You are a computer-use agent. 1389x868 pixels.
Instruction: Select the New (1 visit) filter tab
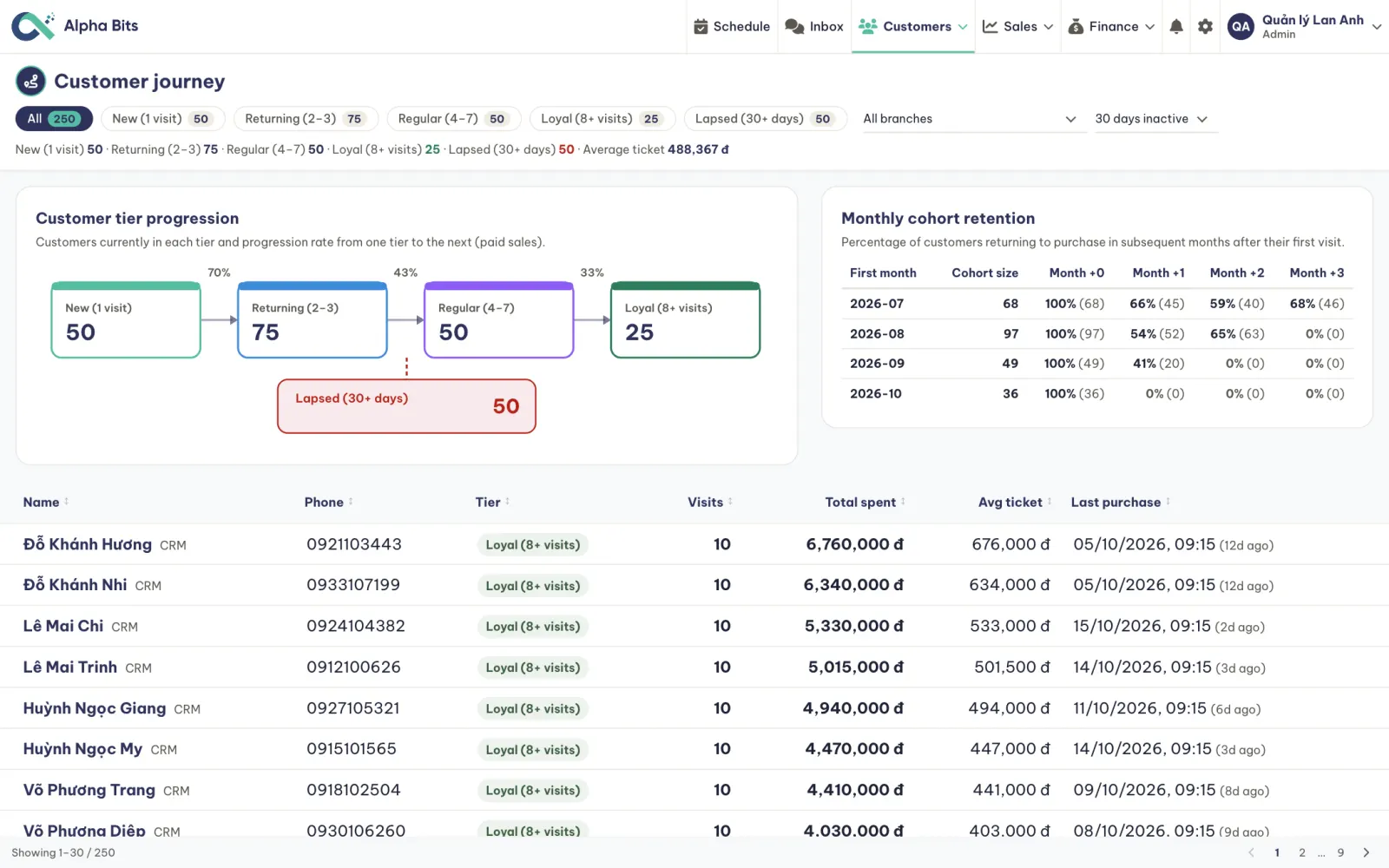(162, 119)
